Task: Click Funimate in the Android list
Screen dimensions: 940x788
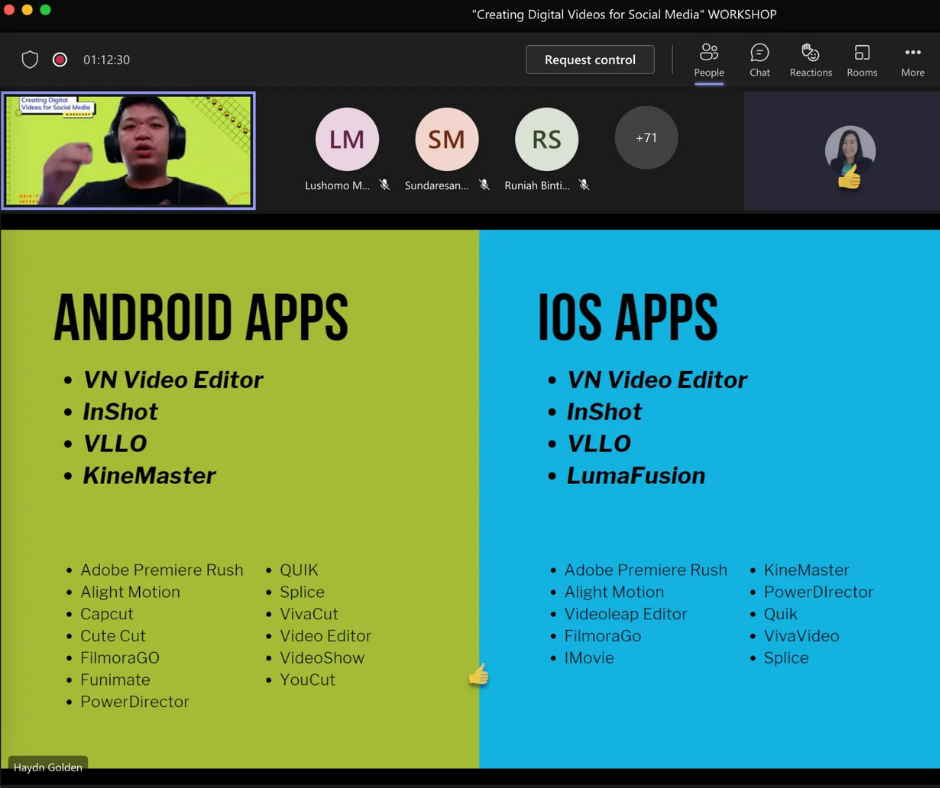Action: coord(115,679)
